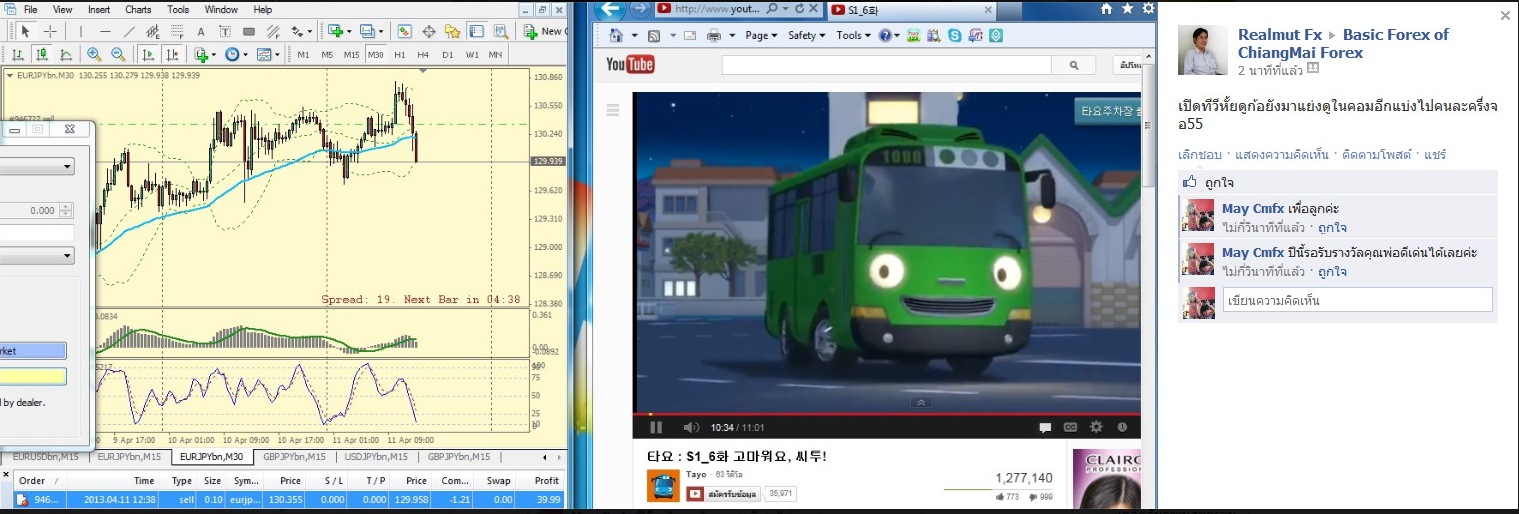Click the Watch Later clock icon
This screenshot has height=514, width=1519.
point(1122,427)
